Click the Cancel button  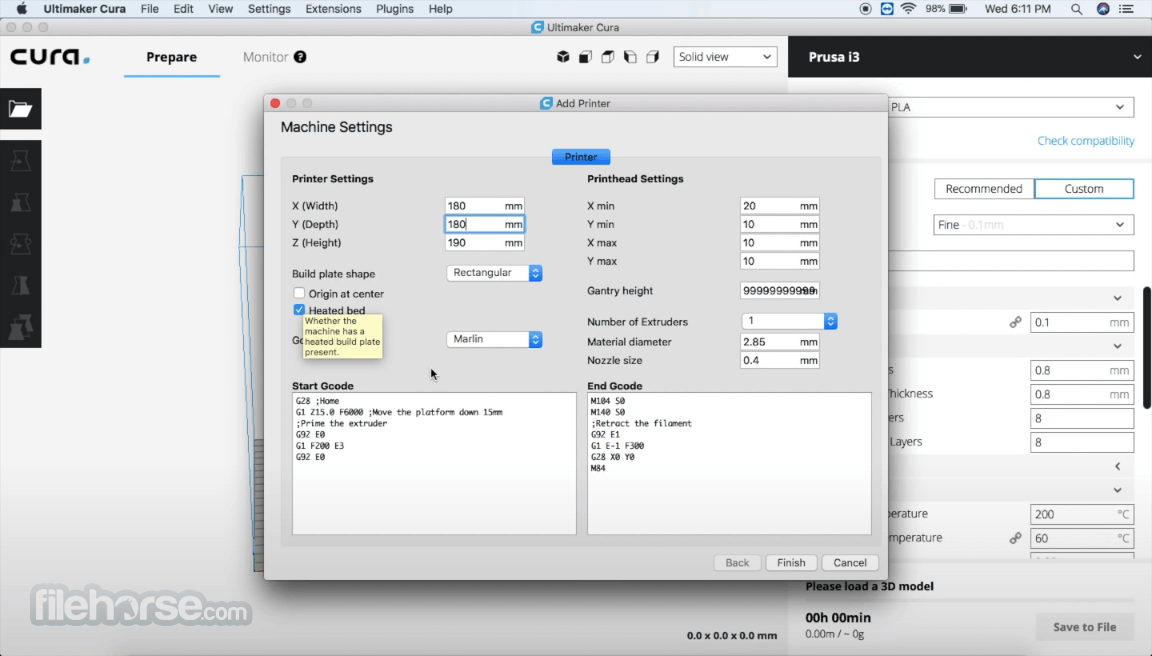tap(849, 562)
